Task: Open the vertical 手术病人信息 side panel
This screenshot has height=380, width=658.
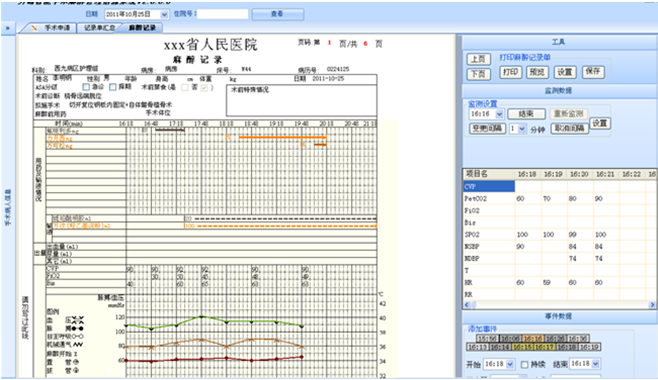Action: point(8,208)
